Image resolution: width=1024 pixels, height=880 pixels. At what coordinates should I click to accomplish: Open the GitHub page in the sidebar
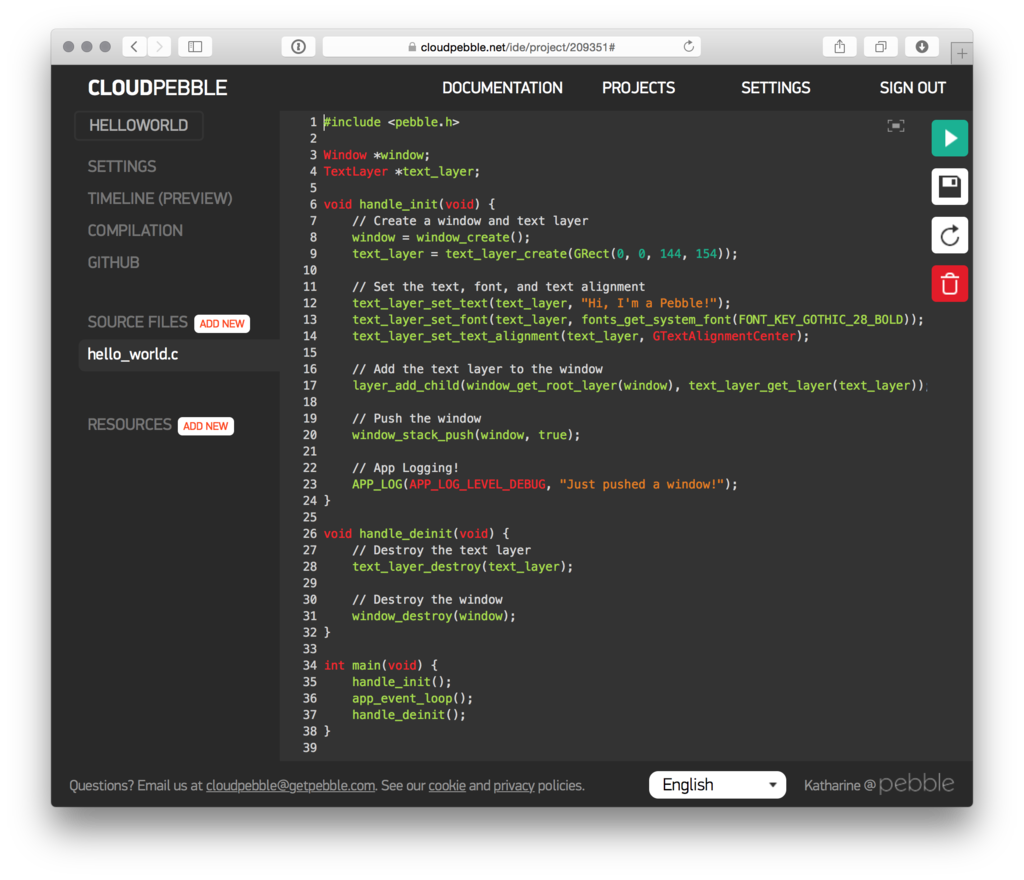114,262
